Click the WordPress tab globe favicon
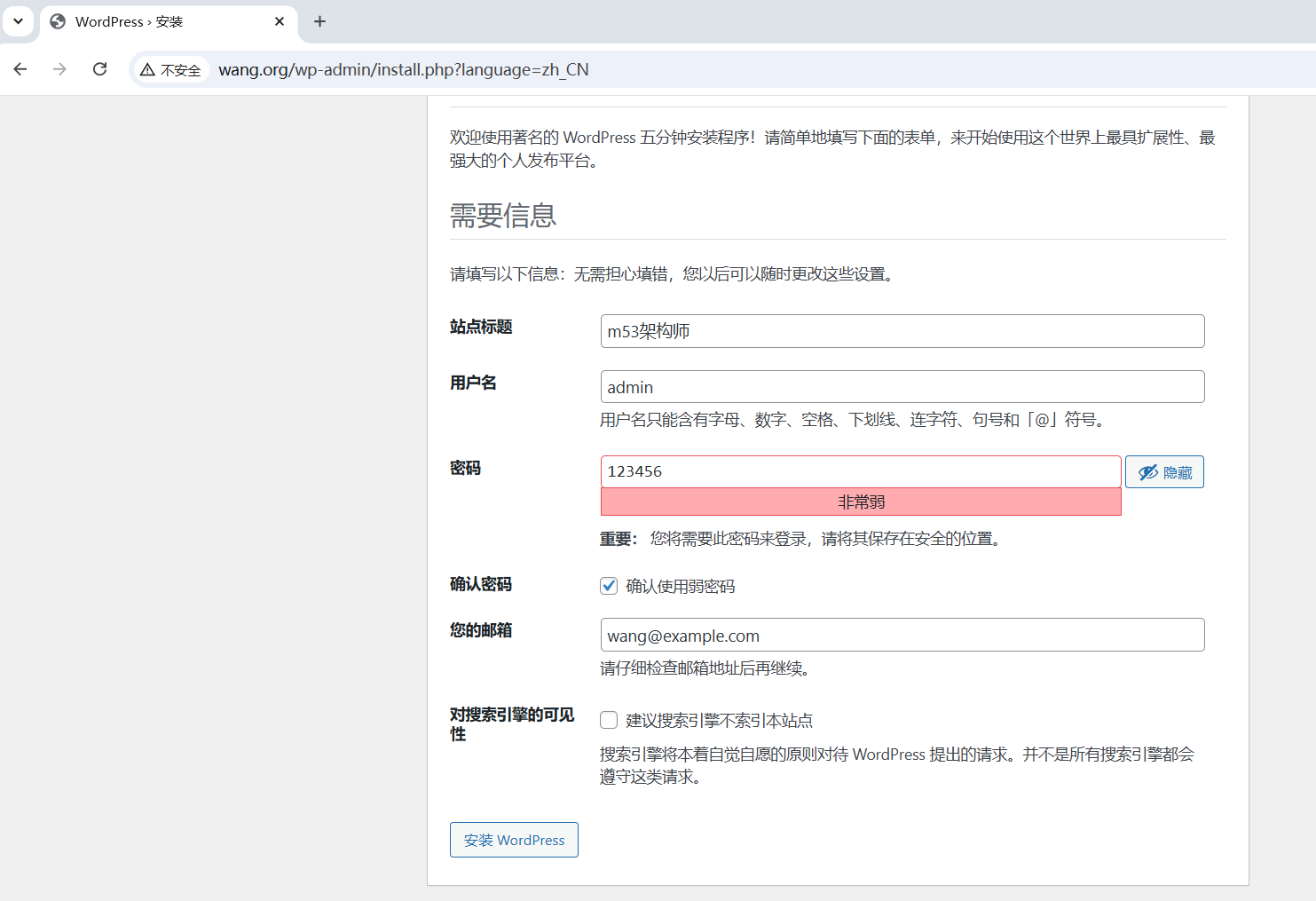Screen dimensions: 1316x901 click(x=58, y=21)
